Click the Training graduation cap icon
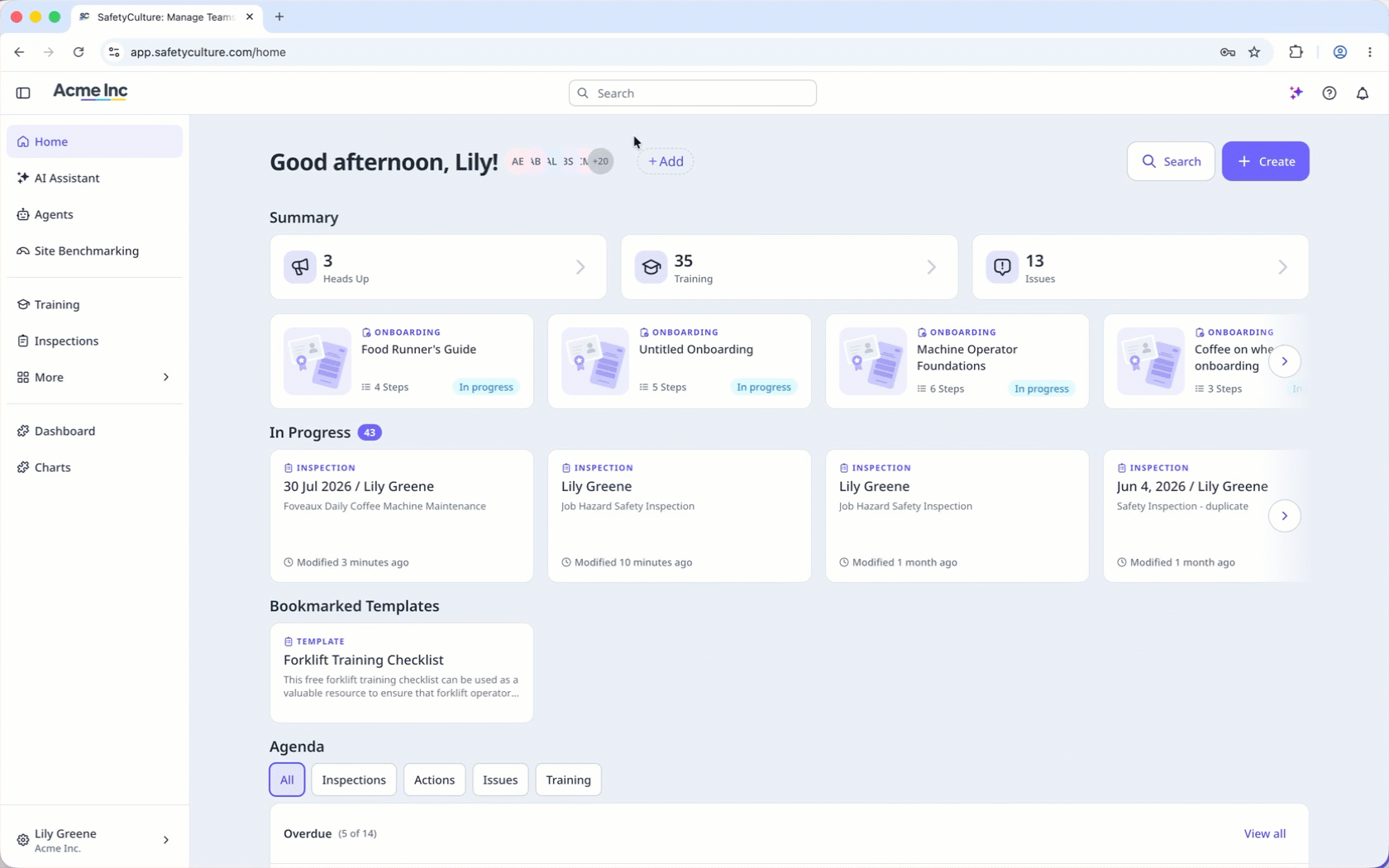 coord(651,267)
